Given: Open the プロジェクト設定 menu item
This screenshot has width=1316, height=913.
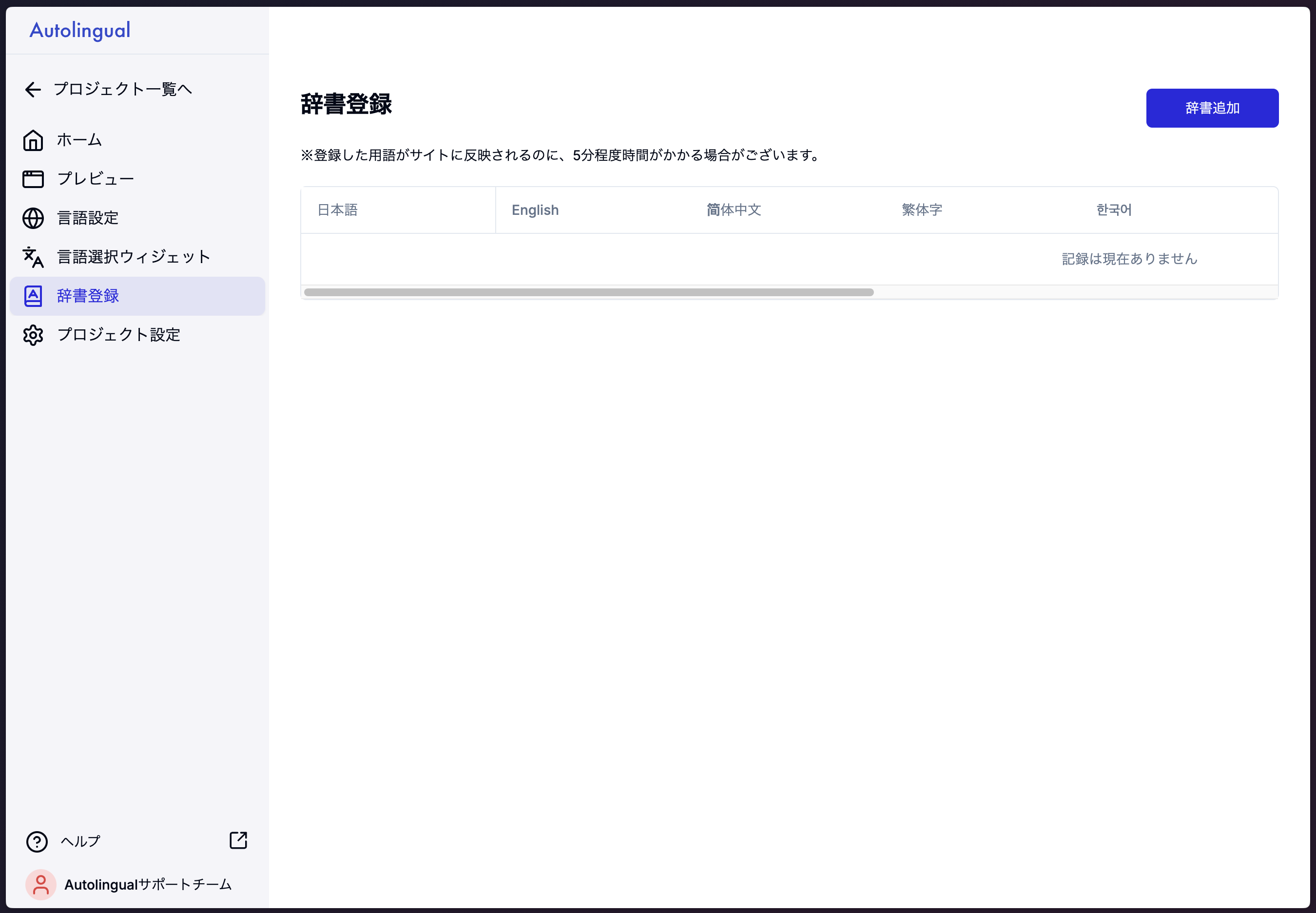Looking at the screenshot, I should (137, 335).
